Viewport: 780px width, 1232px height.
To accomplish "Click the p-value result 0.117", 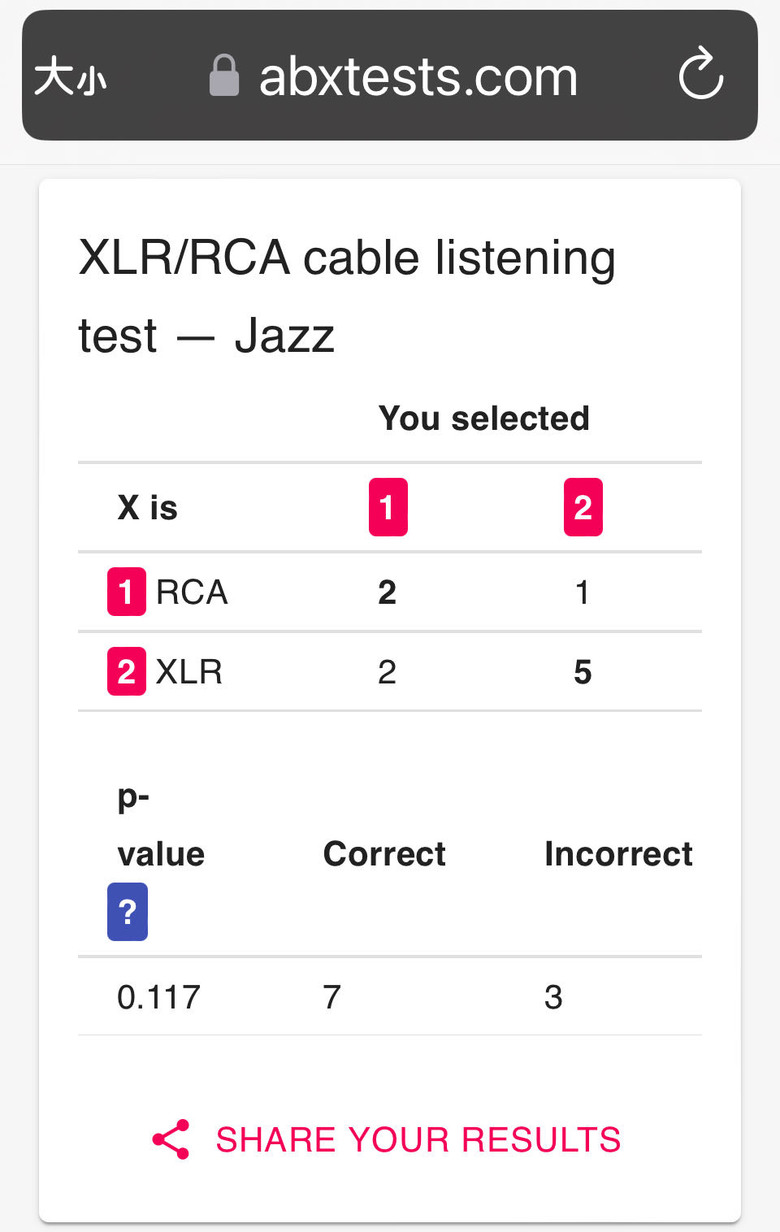I will point(159,996).
